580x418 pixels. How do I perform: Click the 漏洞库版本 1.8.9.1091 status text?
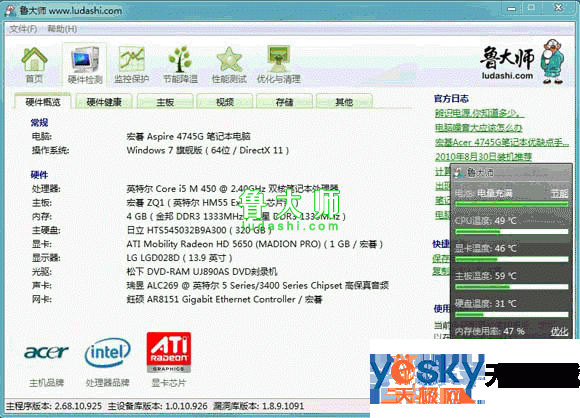point(259,406)
